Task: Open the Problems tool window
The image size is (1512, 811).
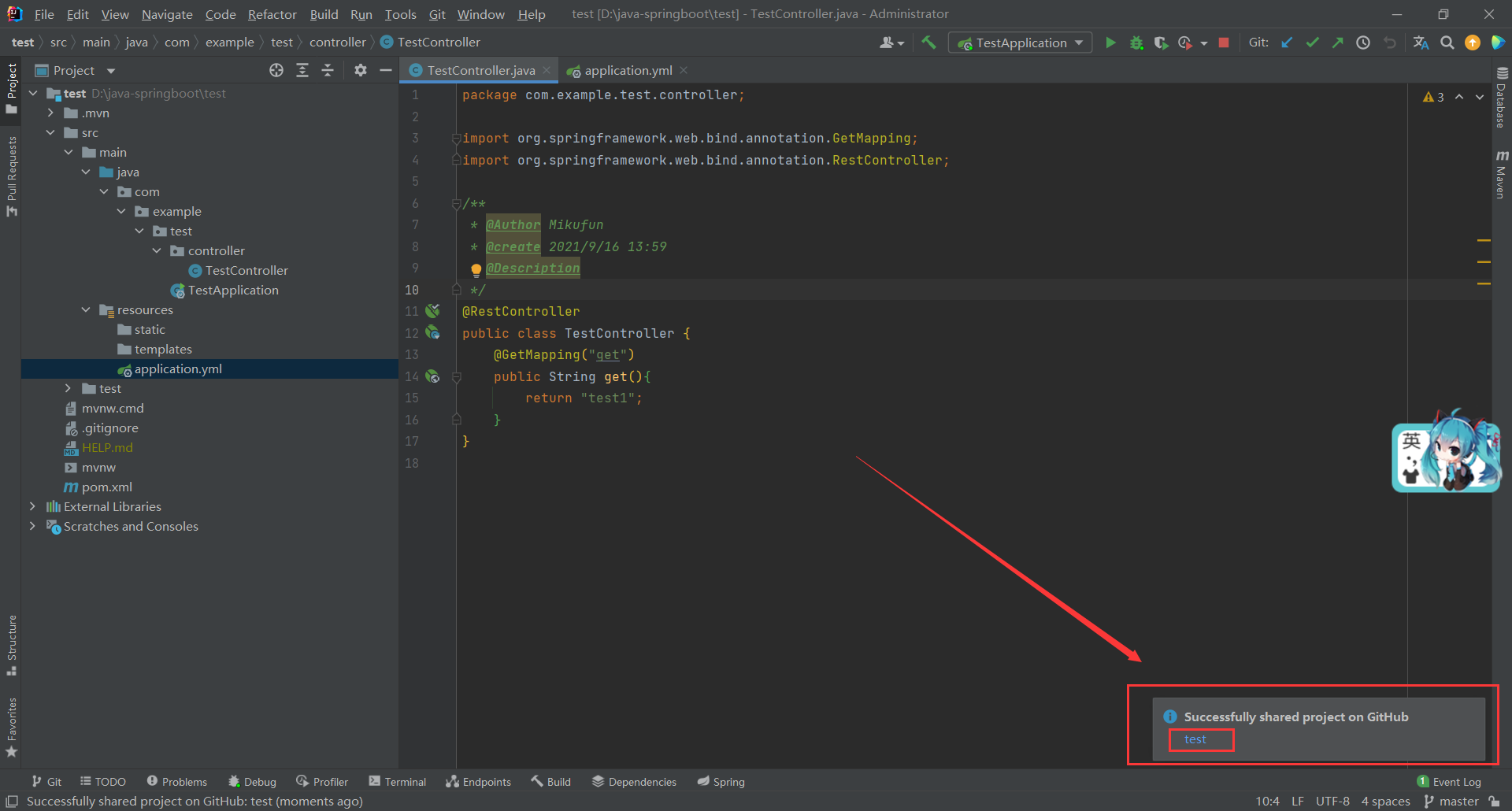Action: tap(177, 782)
